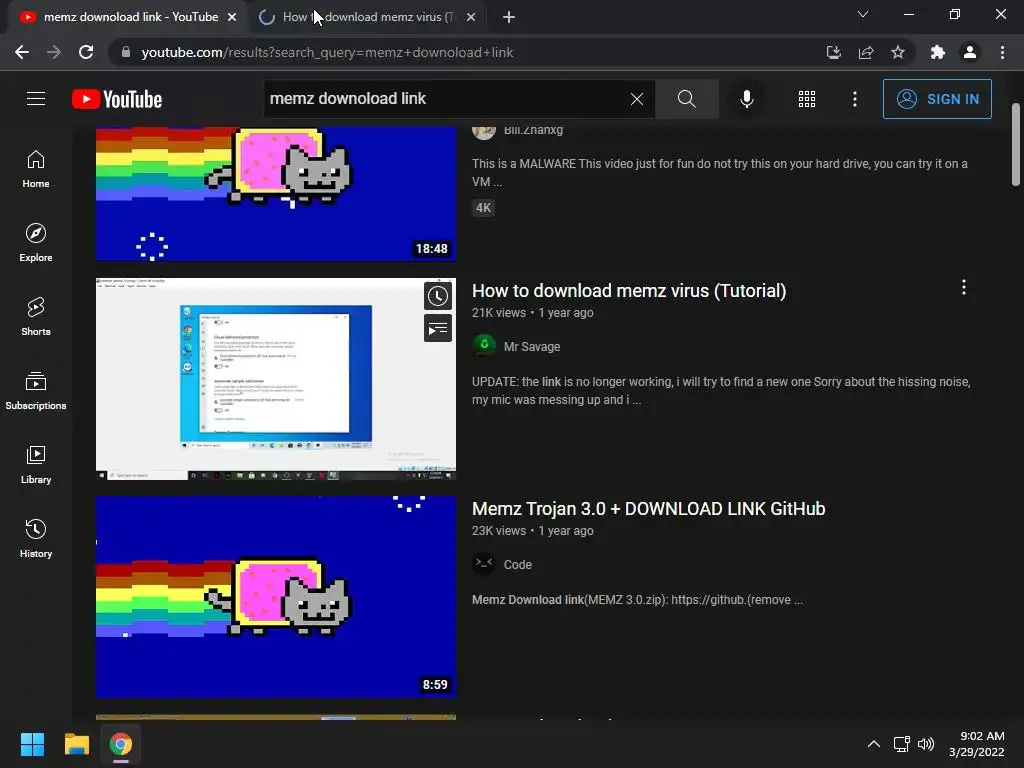
Task: Click the Mr Savage channel avatar
Action: (x=484, y=346)
